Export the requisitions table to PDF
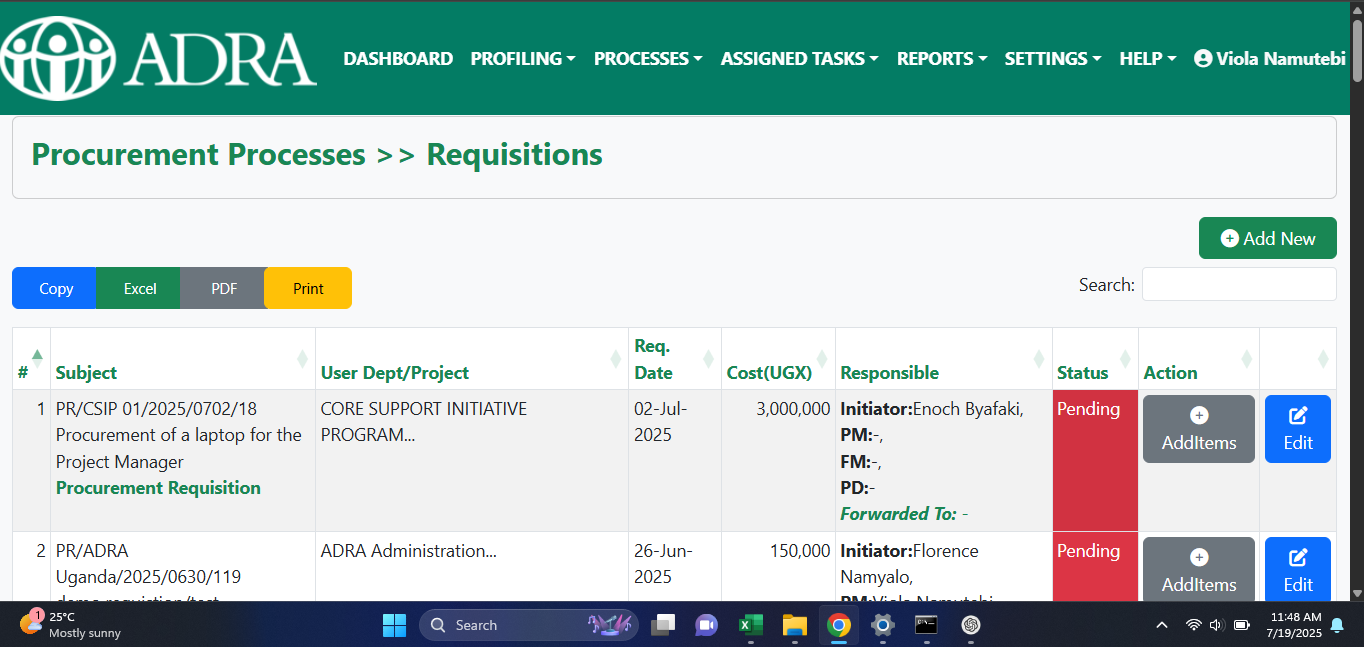 click(224, 288)
